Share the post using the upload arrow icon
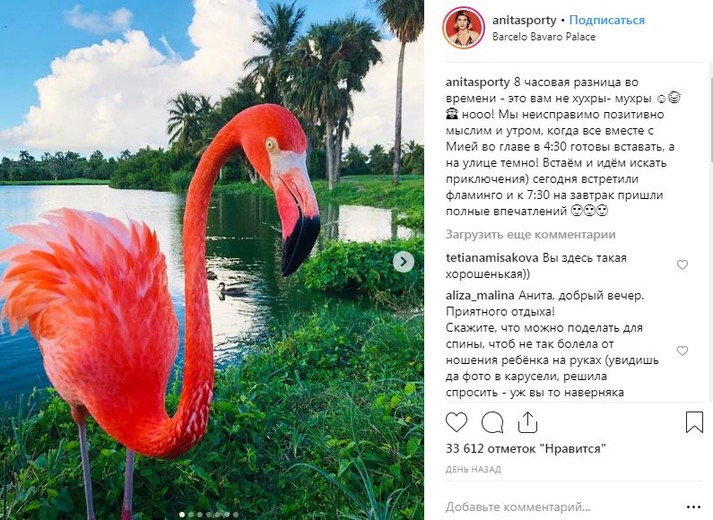This screenshot has width=713, height=520. coord(527,422)
